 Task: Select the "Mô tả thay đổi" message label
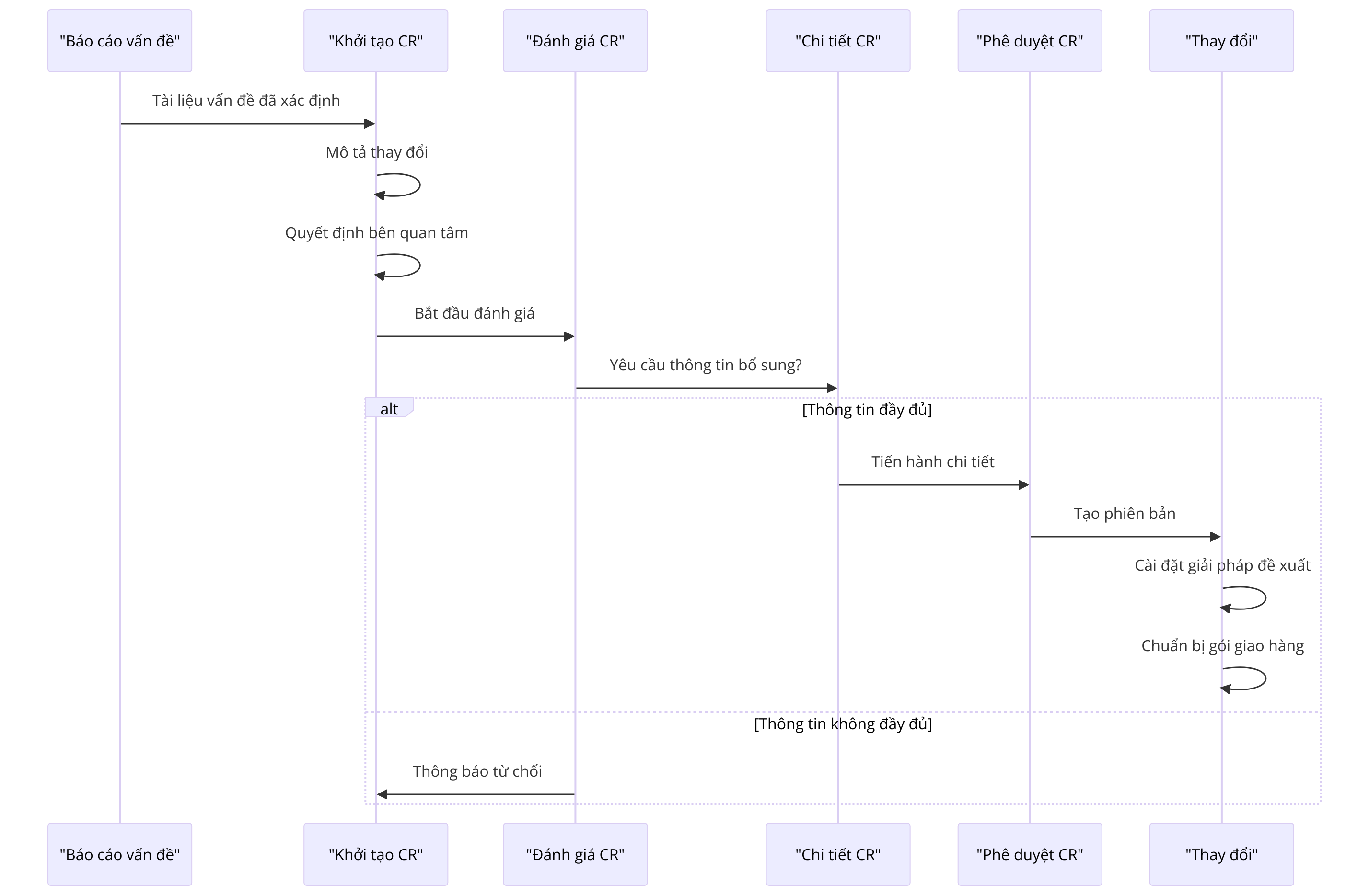377,152
